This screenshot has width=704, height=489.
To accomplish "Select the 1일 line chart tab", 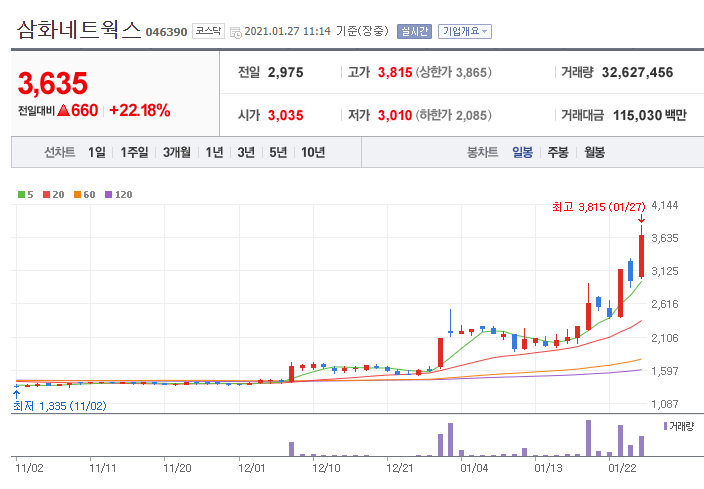I will click(97, 152).
